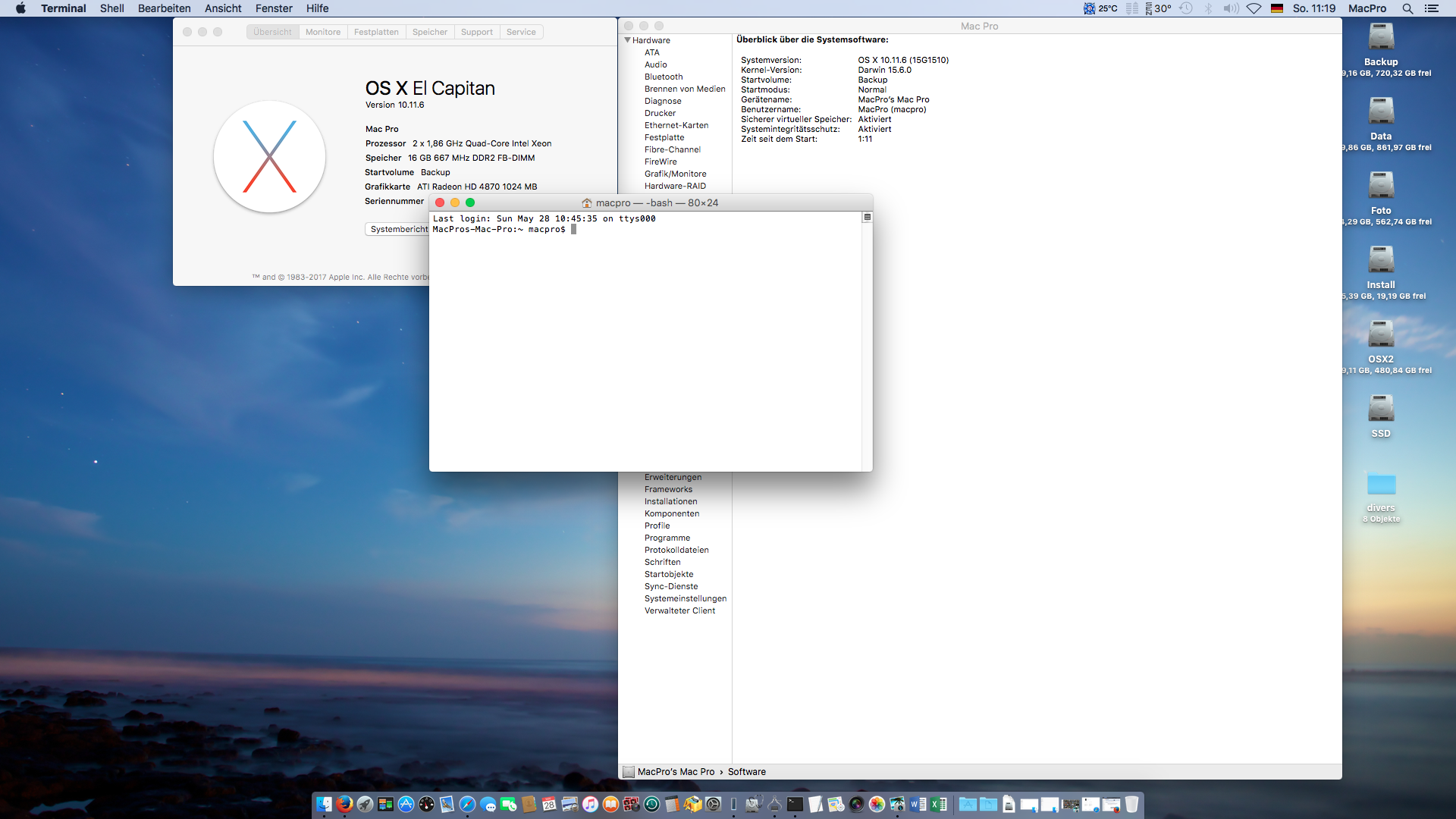Switch to the Support tab

point(477,32)
